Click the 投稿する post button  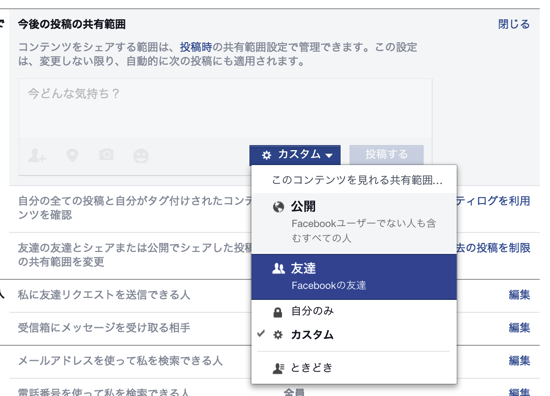coord(387,155)
